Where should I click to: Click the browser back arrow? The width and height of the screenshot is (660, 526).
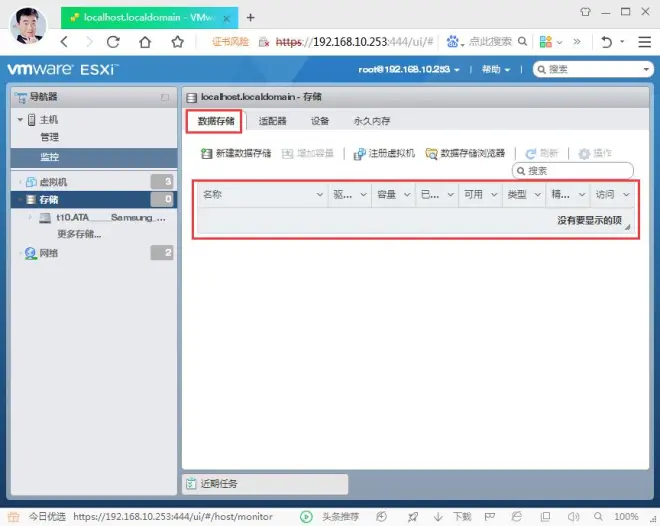click(x=65, y=42)
